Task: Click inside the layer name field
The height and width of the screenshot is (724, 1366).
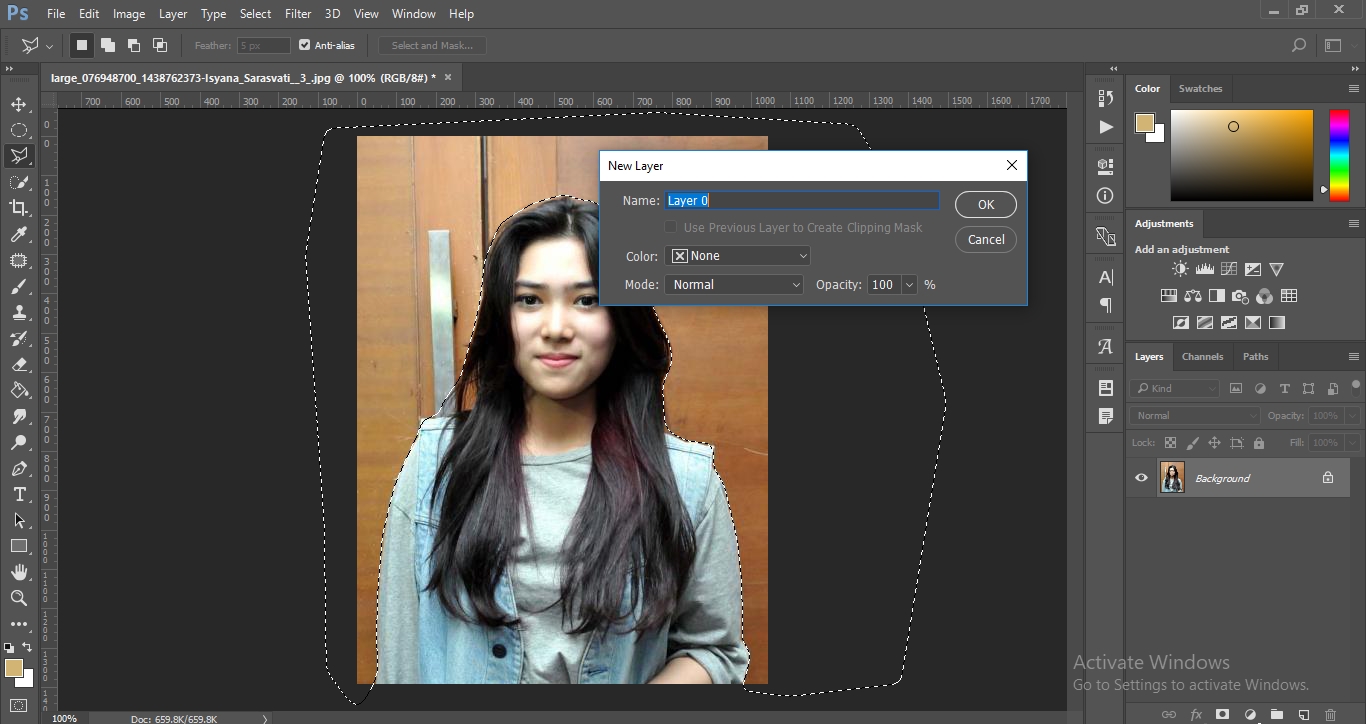Action: pos(800,200)
